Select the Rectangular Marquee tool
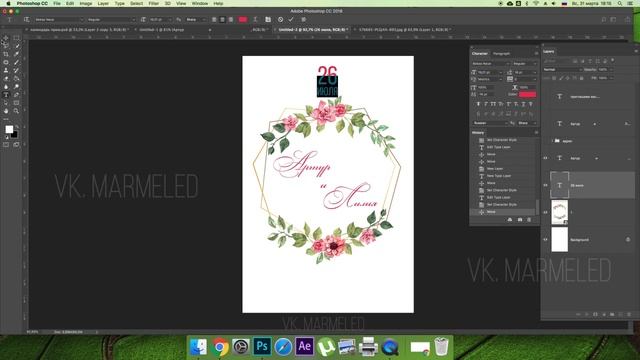This screenshot has width=640, height=360. pyautogui.click(x=16, y=38)
